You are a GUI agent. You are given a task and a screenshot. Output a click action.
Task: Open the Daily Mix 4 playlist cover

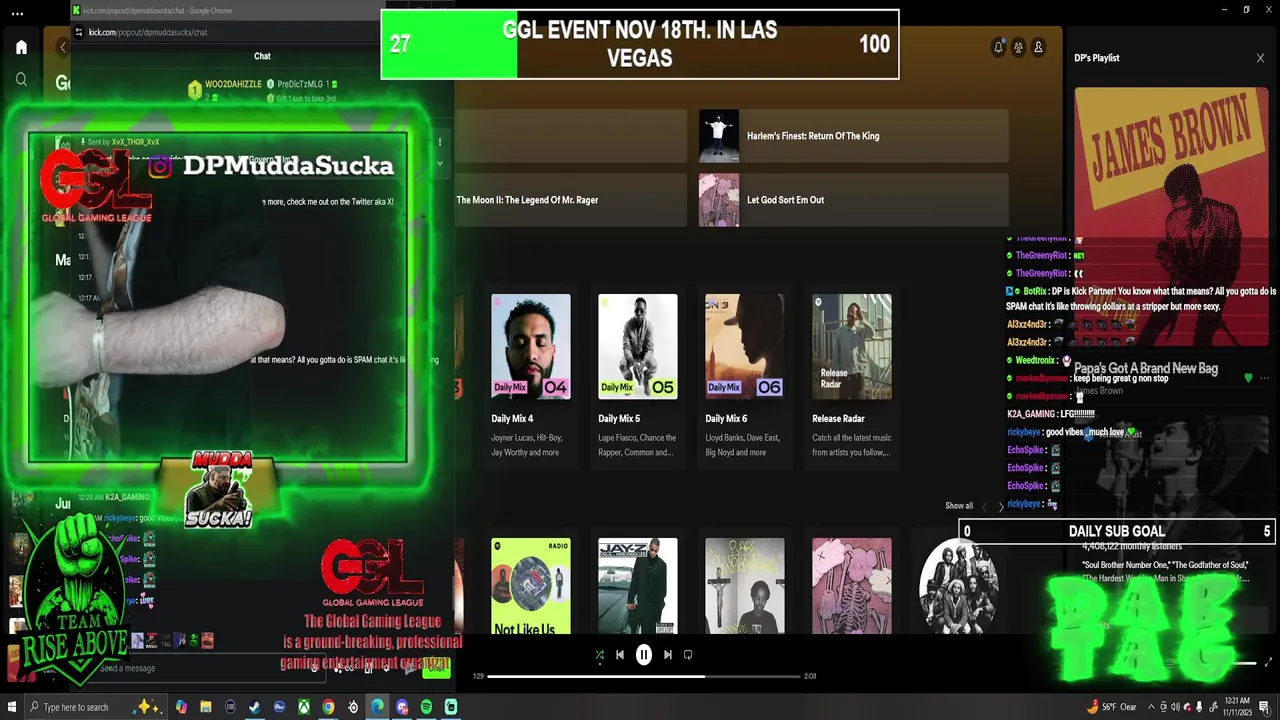(531, 346)
